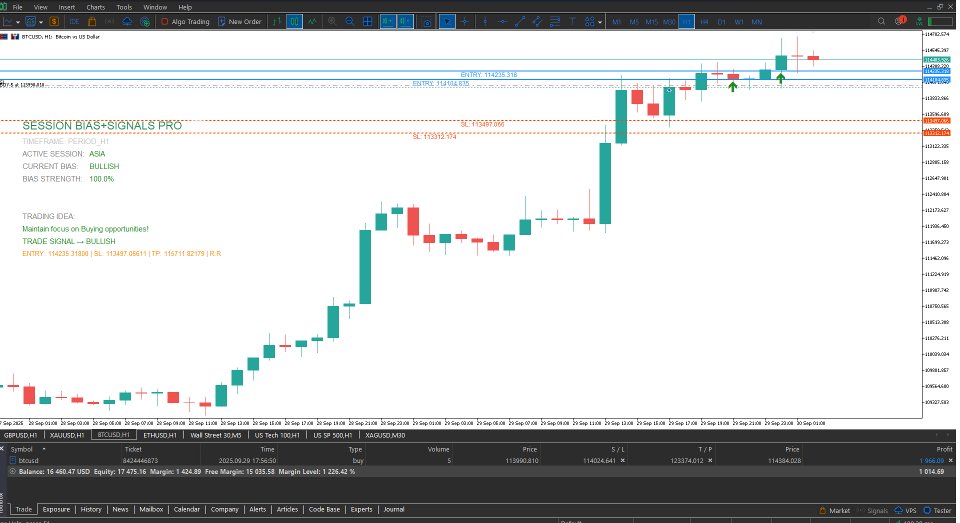Remove take profit on btcusd position
This screenshot has height=523, width=960.
tap(710, 461)
